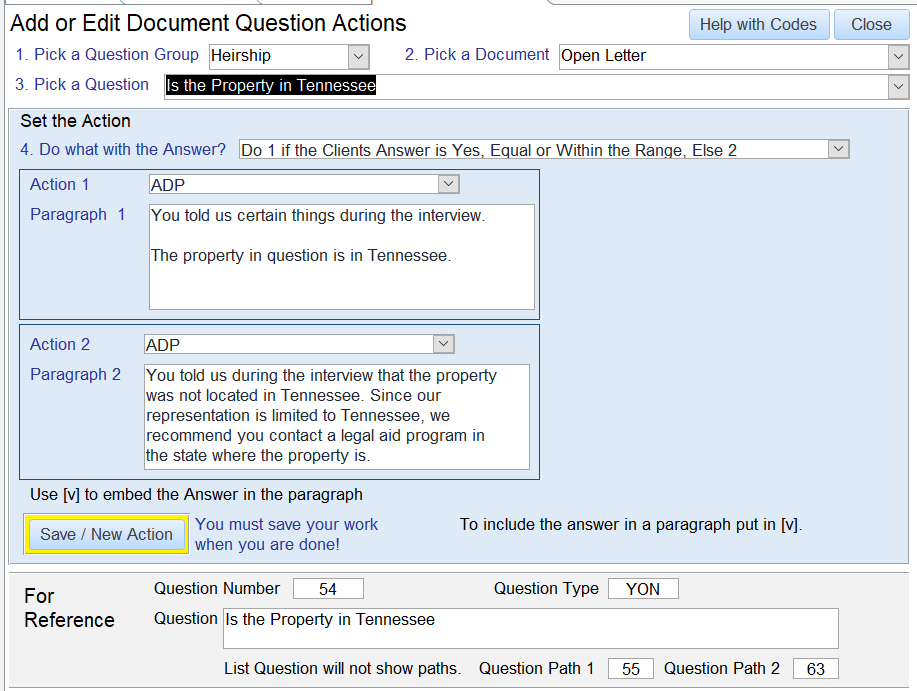Image resolution: width=917 pixels, height=691 pixels.
Task: Click inside the Paragraph 2 text box
Action: click(x=336, y=416)
